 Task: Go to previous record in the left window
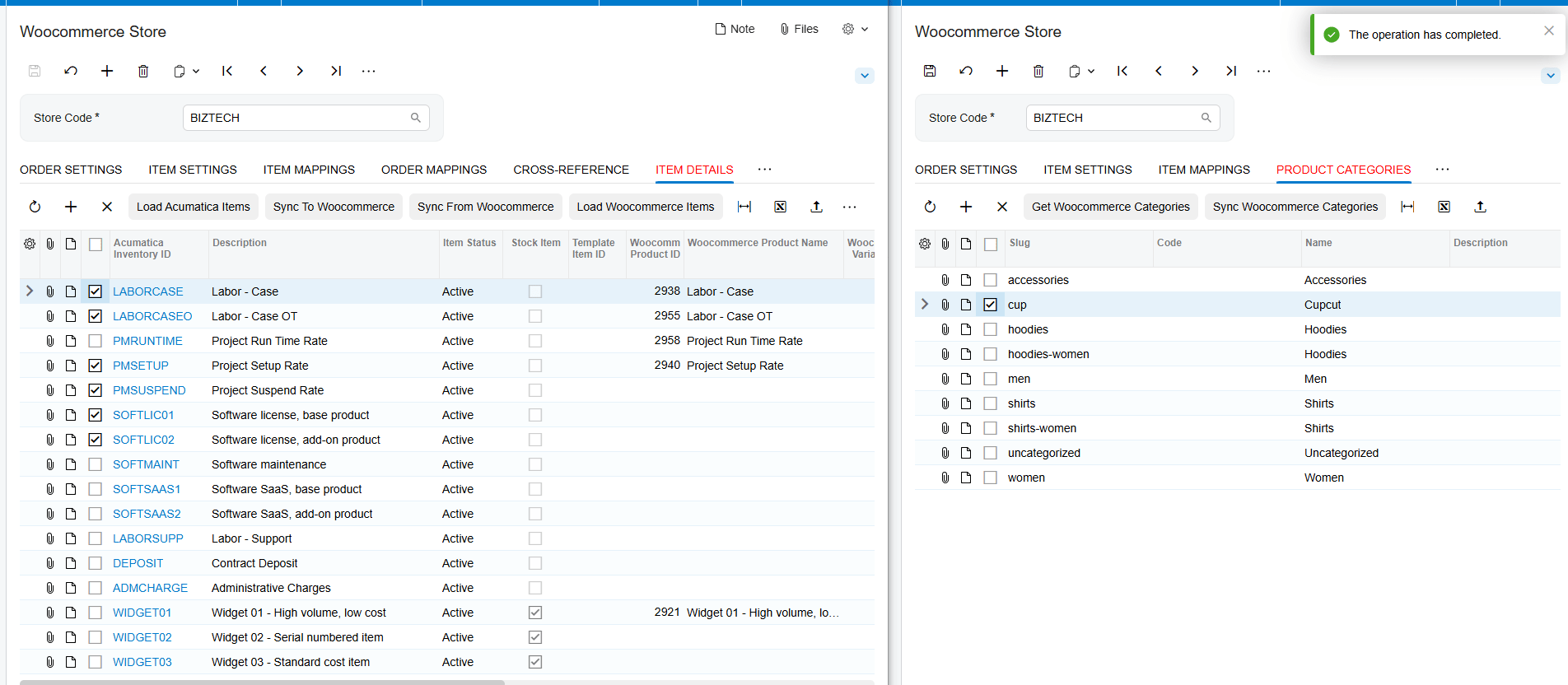[264, 71]
